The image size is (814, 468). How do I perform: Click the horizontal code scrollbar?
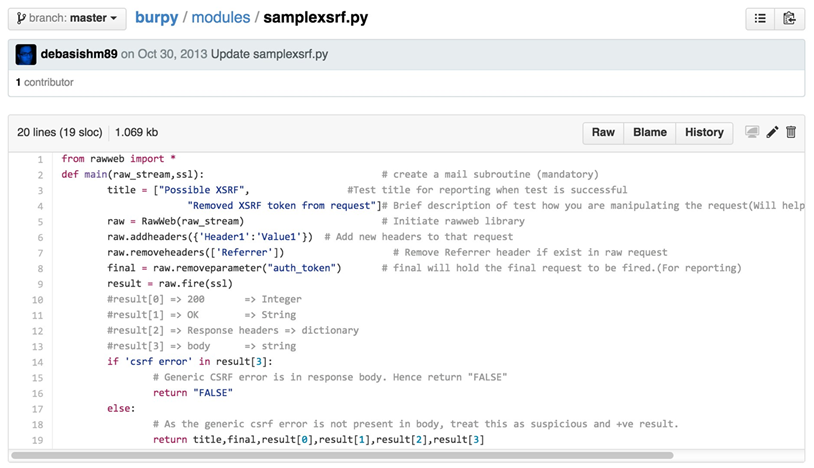point(342,455)
